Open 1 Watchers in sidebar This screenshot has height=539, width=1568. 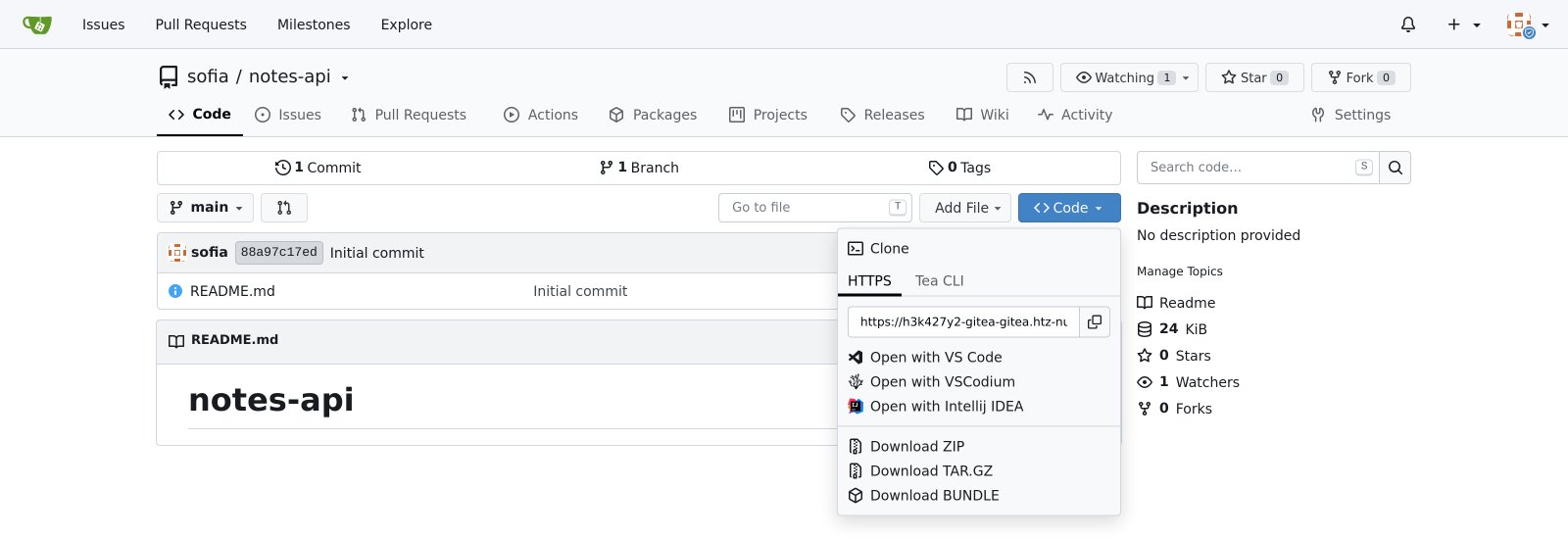pyautogui.click(x=1188, y=382)
